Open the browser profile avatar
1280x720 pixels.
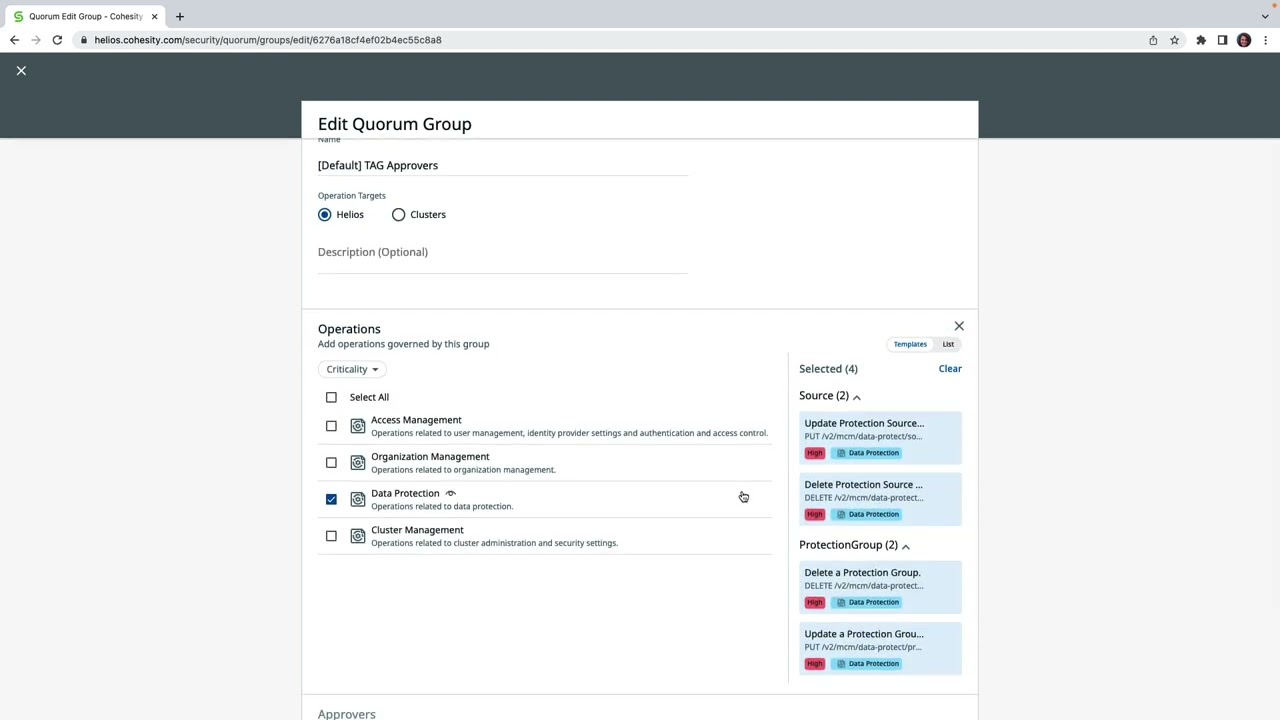(1244, 40)
